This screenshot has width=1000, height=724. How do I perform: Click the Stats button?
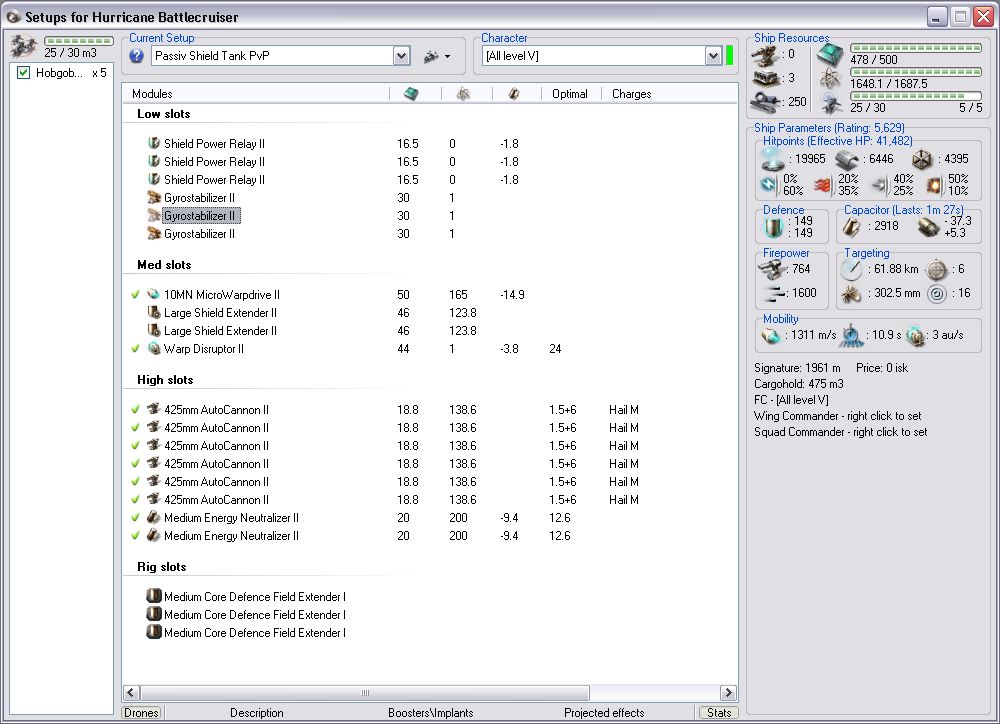719,713
